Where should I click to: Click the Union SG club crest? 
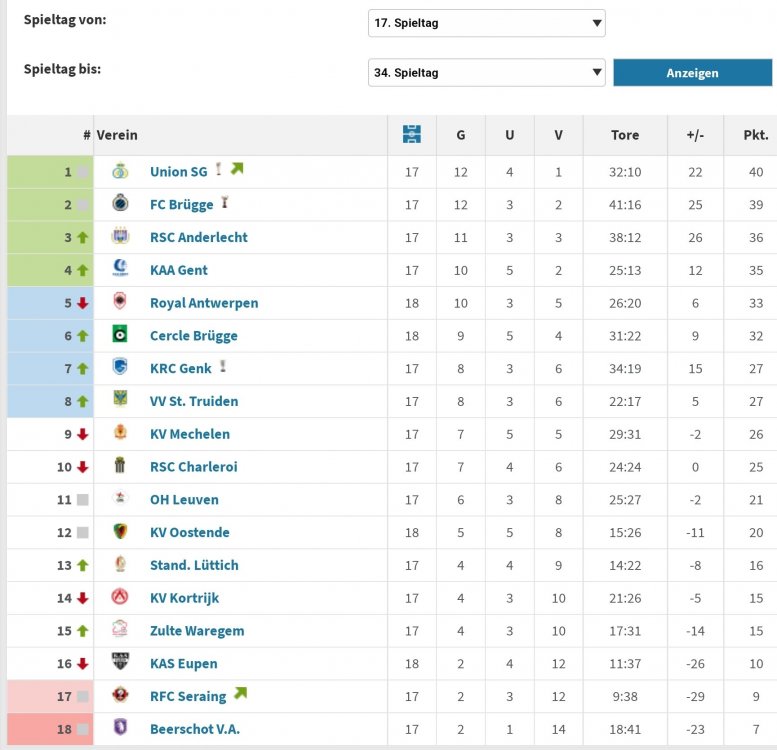pyautogui.click(x=120, y=171)
